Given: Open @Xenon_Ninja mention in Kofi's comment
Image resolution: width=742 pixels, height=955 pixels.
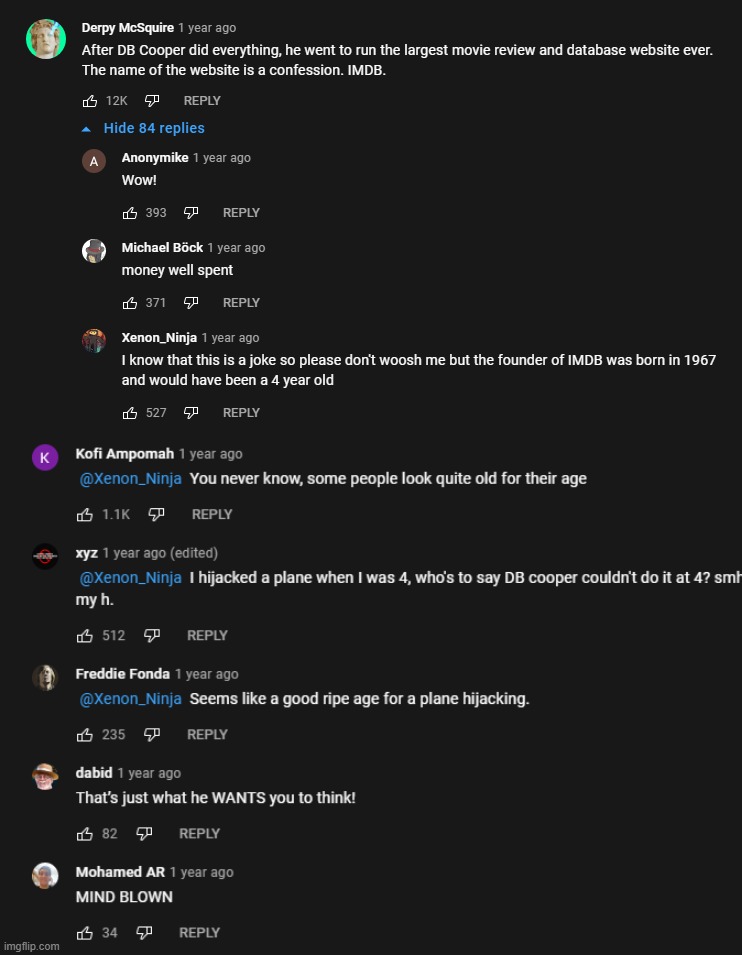Looking at the screenshot, I should 131,479.
